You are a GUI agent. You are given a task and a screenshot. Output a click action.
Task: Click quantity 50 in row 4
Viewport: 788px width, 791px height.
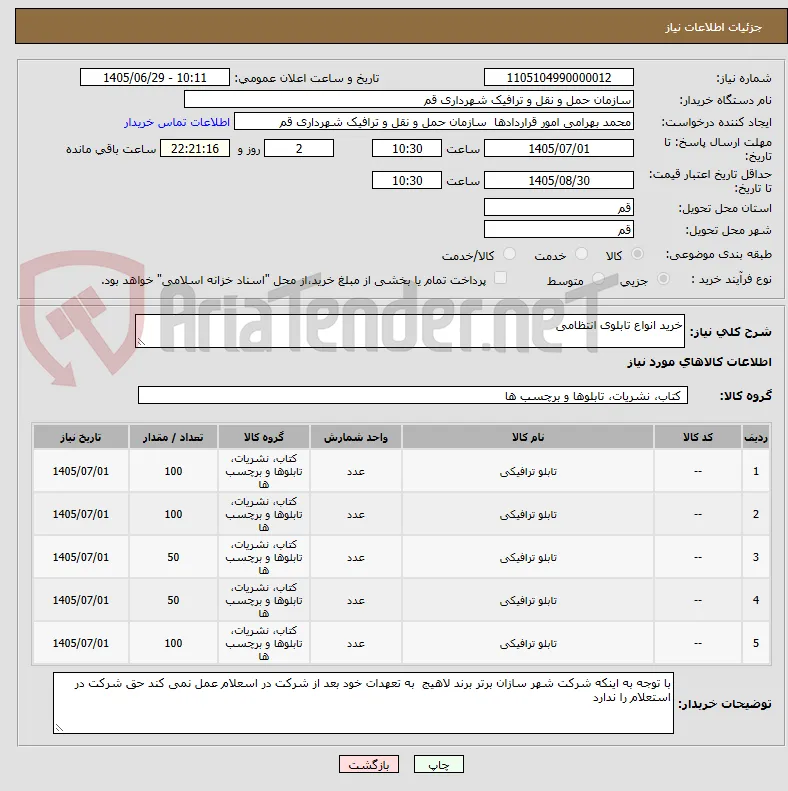coord(173,600)
